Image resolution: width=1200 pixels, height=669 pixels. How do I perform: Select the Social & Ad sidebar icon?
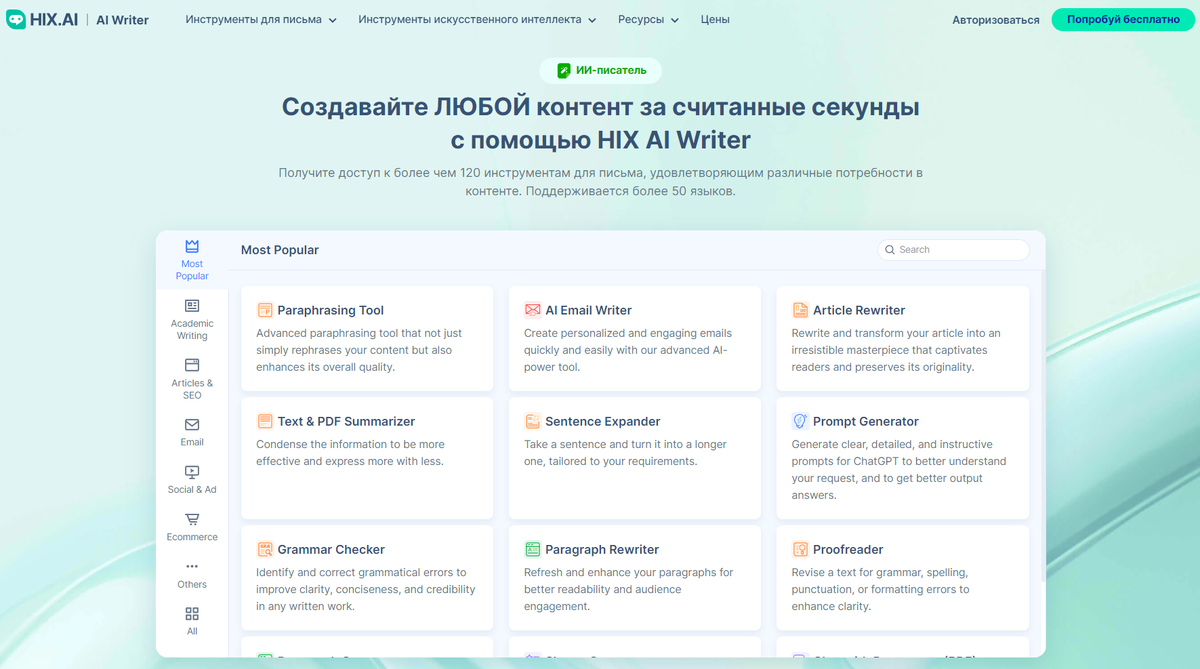click(192, 472)
